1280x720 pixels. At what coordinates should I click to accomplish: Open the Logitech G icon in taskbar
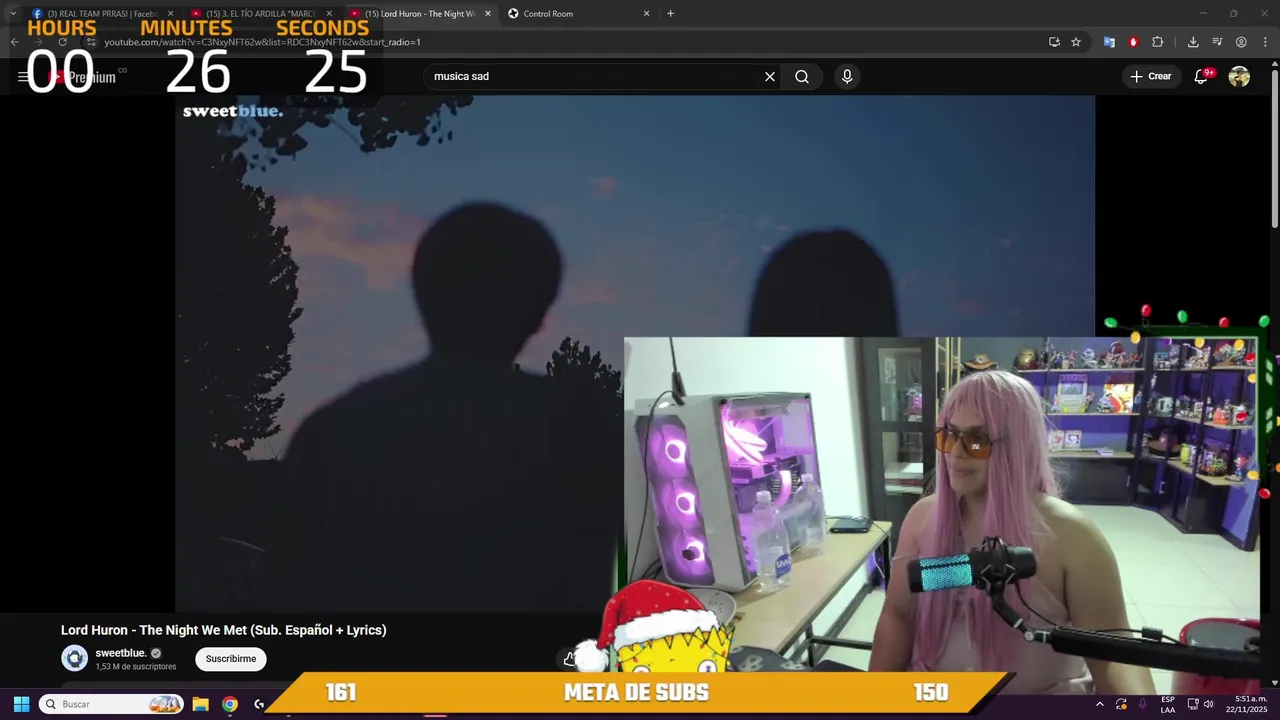click(260, 704)
